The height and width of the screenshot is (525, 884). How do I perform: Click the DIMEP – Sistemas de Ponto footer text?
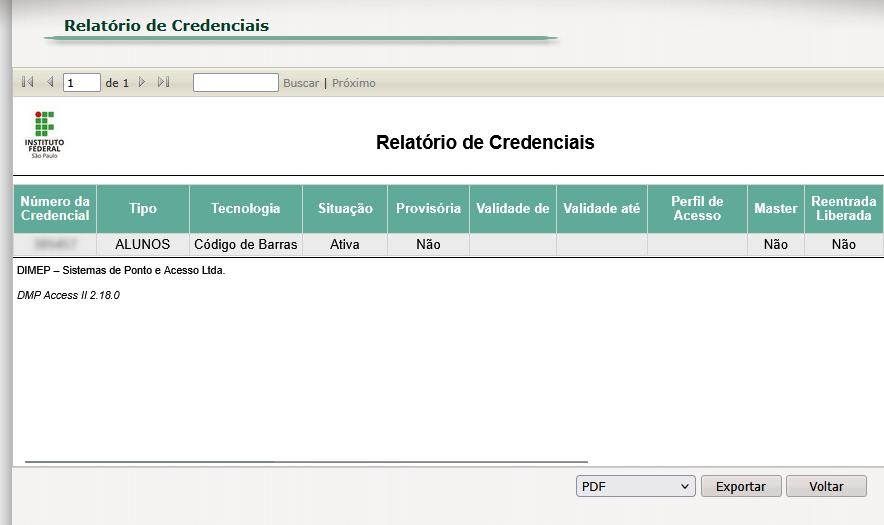(x=121, y=270)
